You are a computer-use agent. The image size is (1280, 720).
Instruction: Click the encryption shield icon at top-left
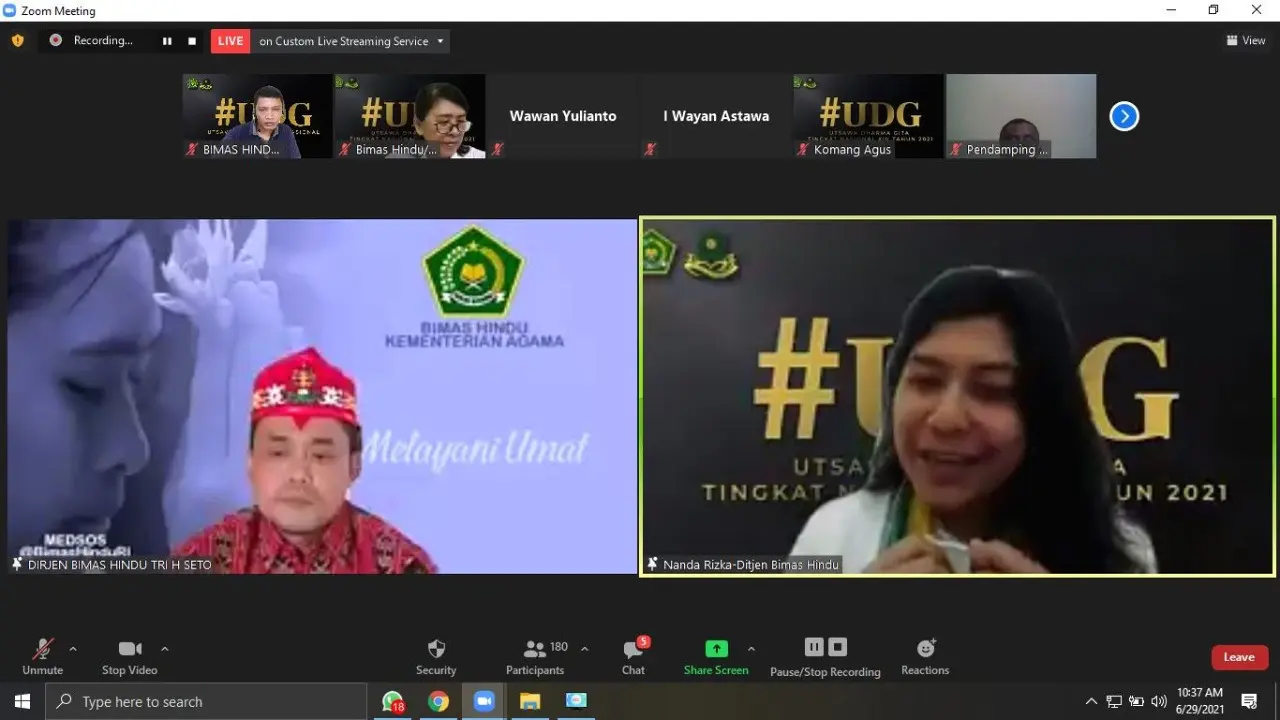(17, 41)
